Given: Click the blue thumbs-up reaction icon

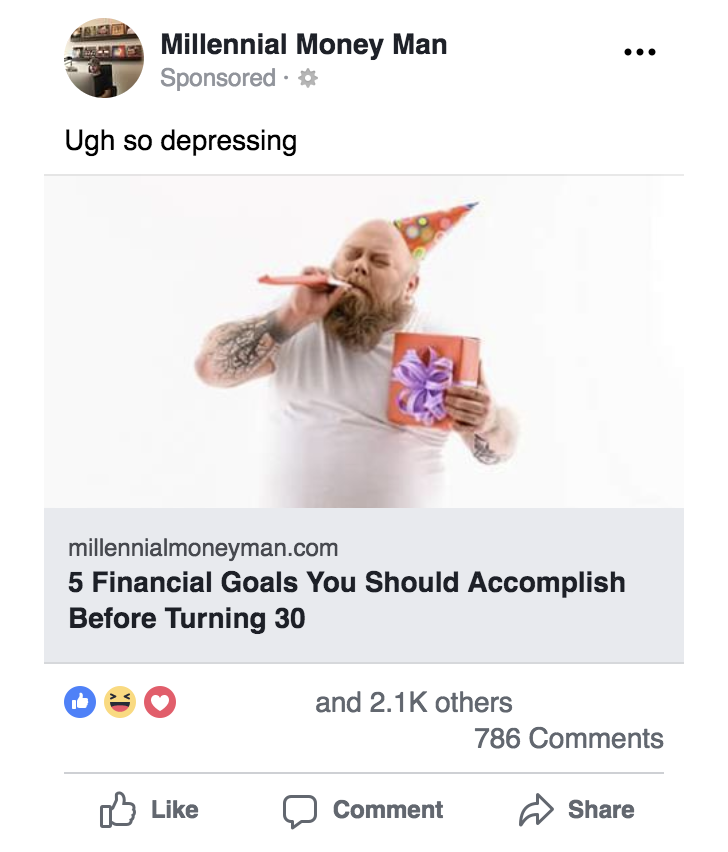Looking at the screenshot, I should (x=80, y=702).
